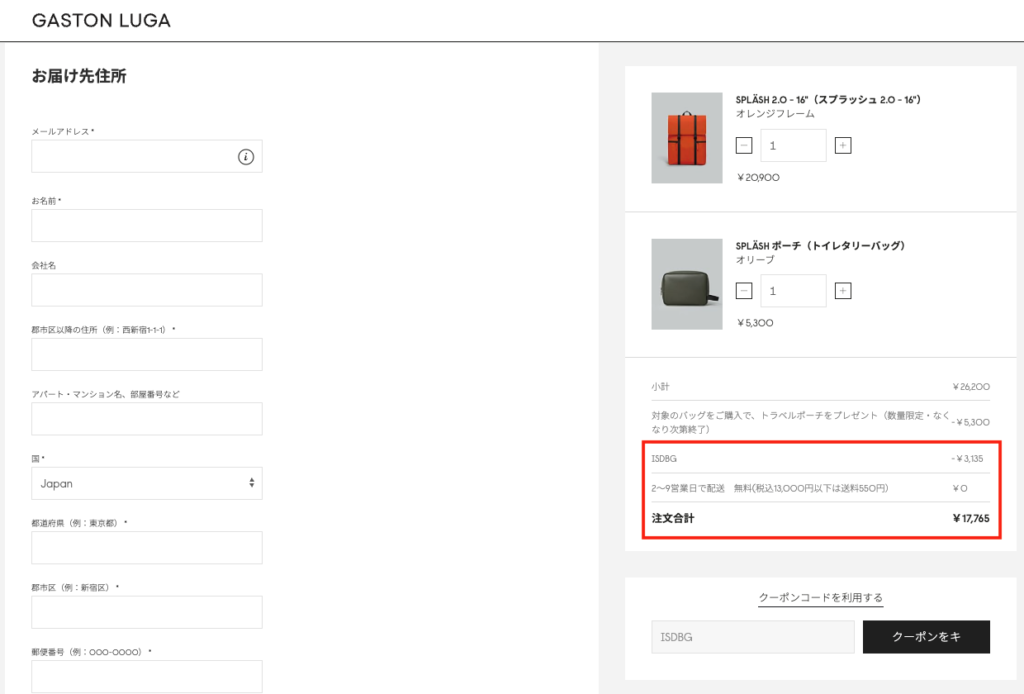The image size is (1024, 694).
Task: Click the company name (会社名) field
Action: pyautogui.click(x=146, y=290)
